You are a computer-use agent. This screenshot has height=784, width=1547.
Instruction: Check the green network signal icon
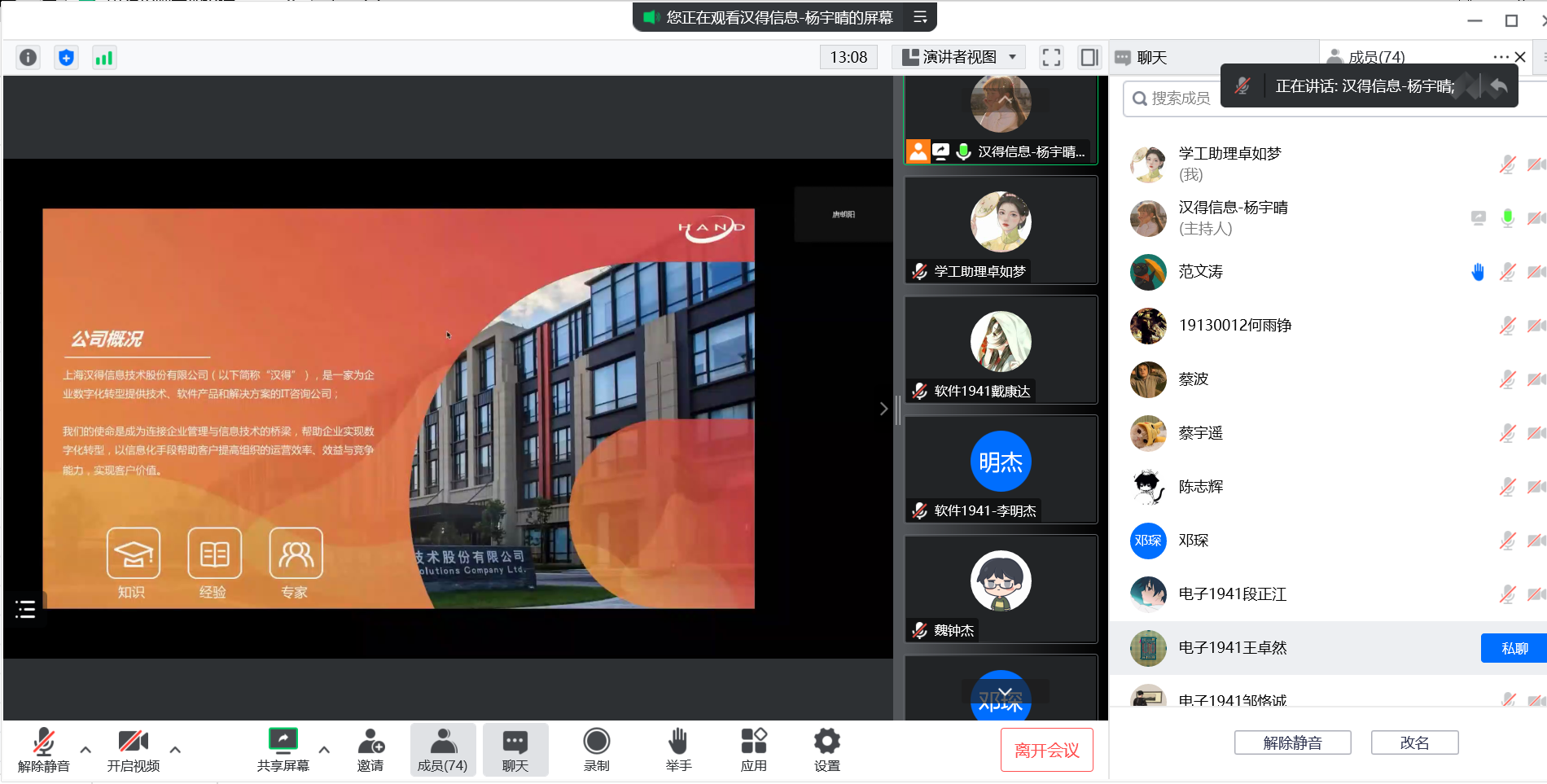pos(104,58)
